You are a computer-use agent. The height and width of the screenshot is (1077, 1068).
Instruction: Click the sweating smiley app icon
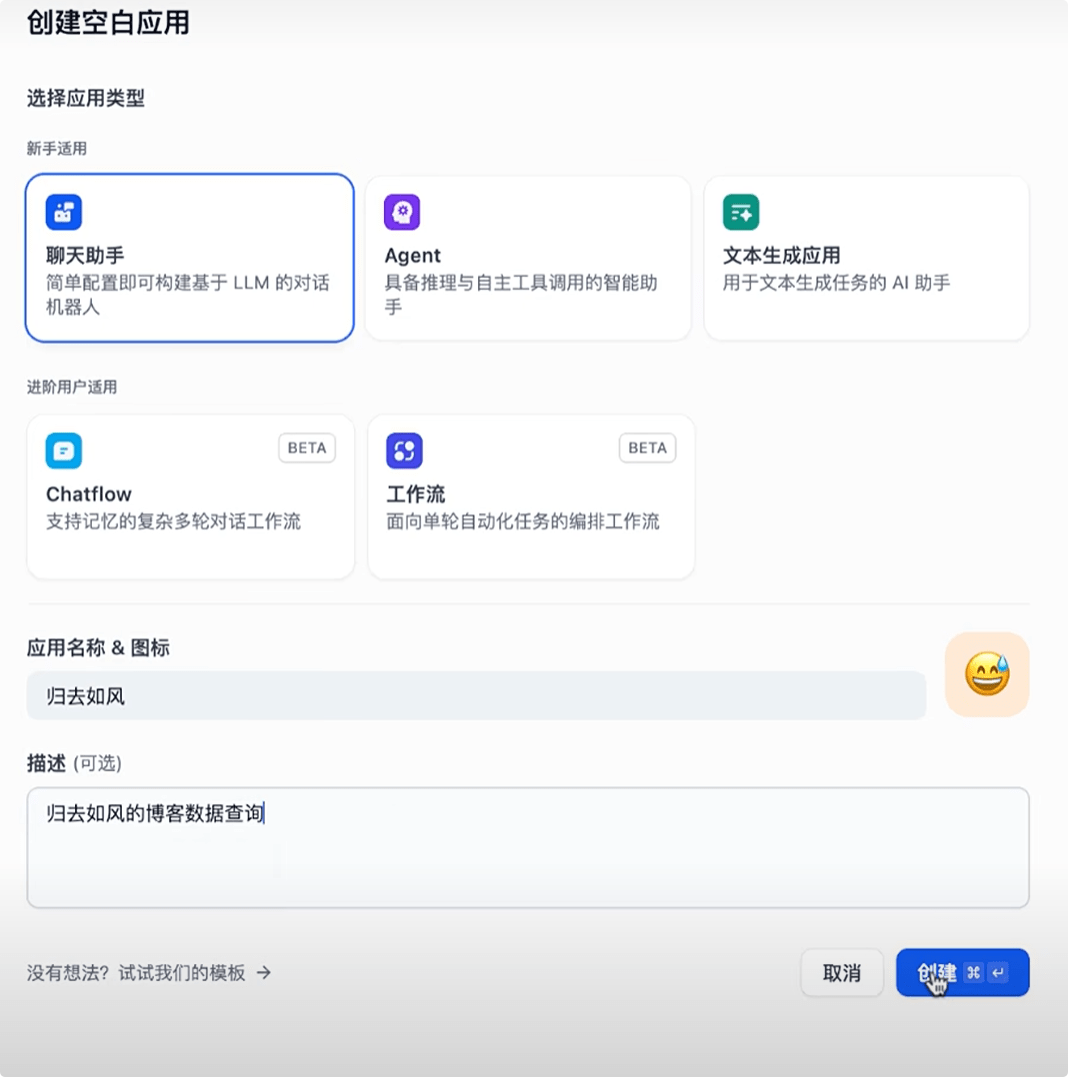coord(986,674)
